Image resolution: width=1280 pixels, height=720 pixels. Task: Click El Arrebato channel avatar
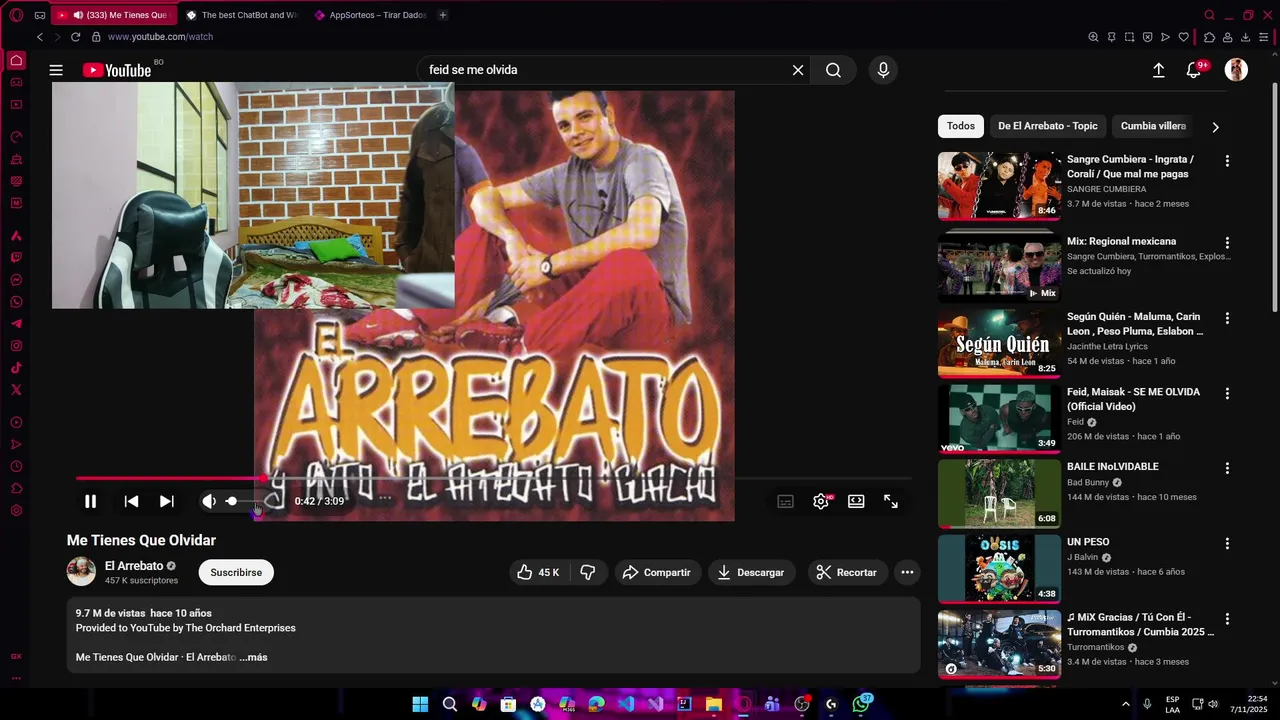click(81, 572)
